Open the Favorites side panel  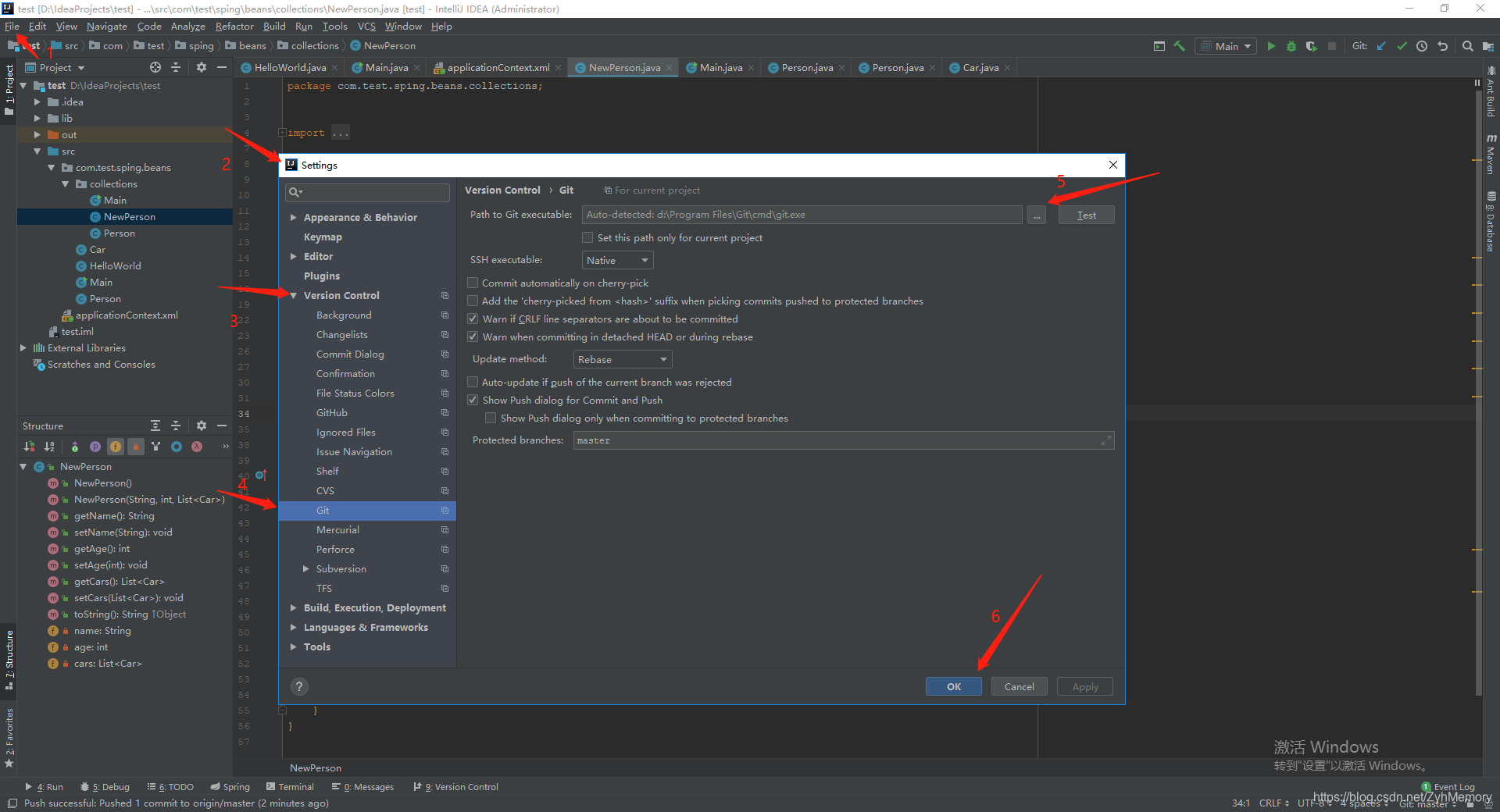click(9, 737)
